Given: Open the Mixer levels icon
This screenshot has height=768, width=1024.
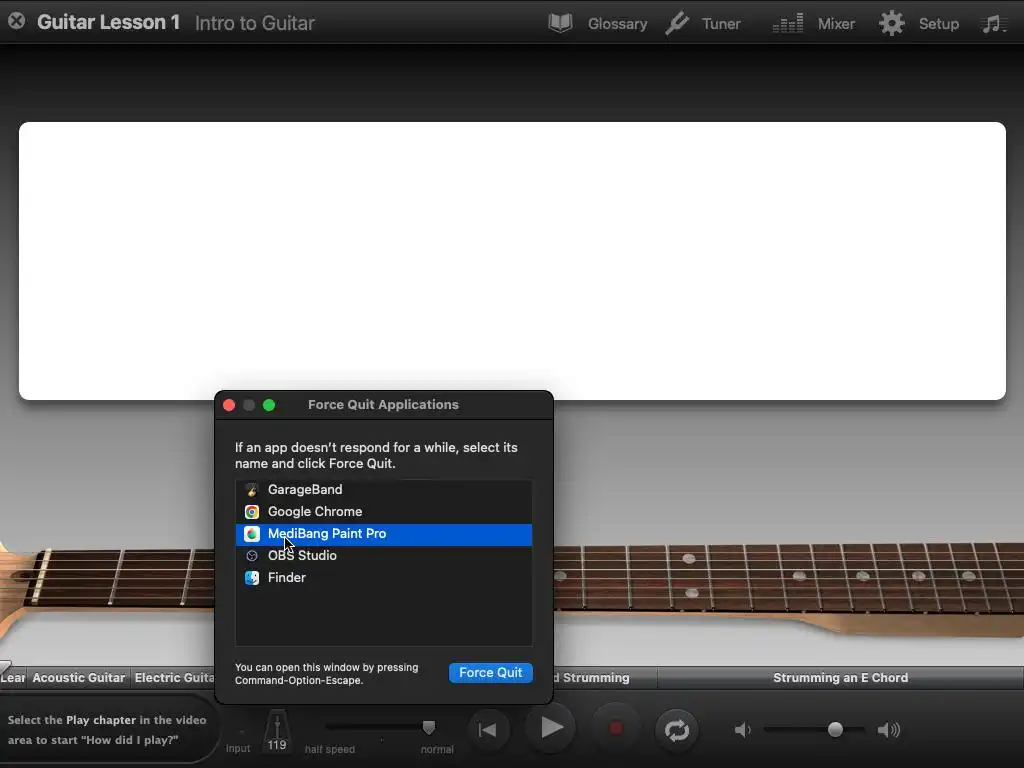Looking at the screenshot, I should [x=788, y=24].
